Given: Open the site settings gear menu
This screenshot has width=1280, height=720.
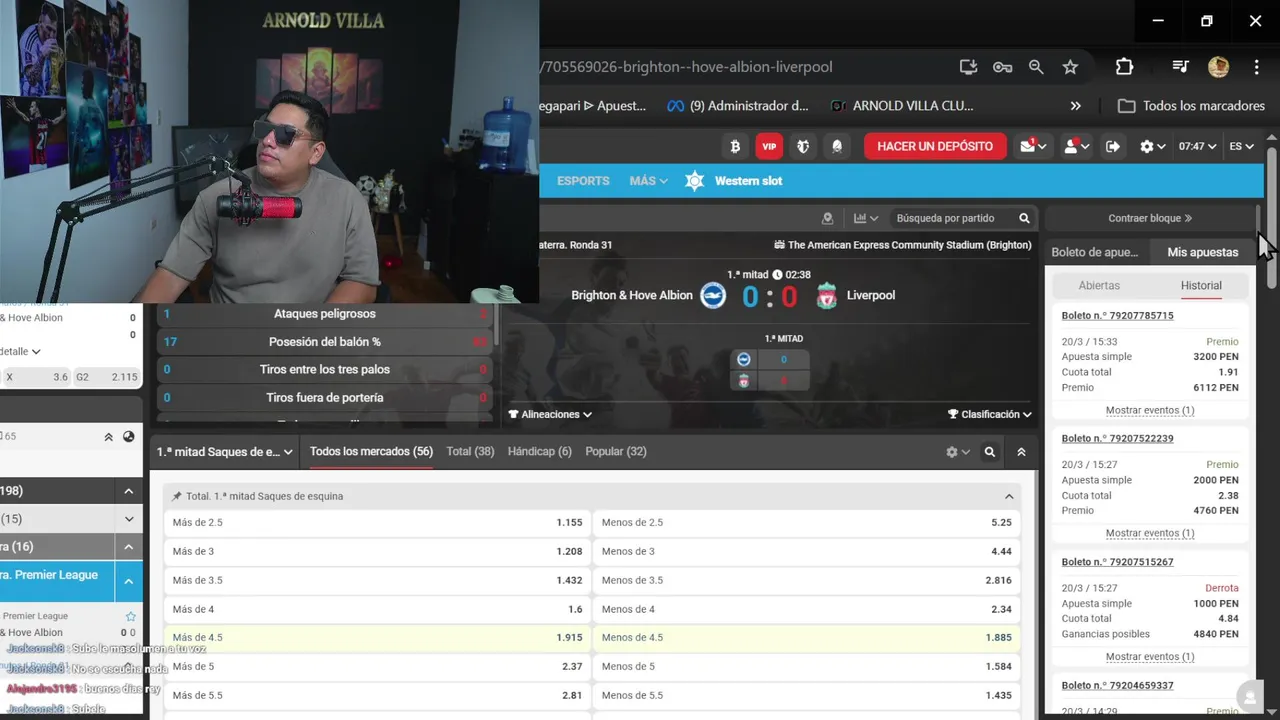Looking at the screenshot, I should coord(1153,146).
